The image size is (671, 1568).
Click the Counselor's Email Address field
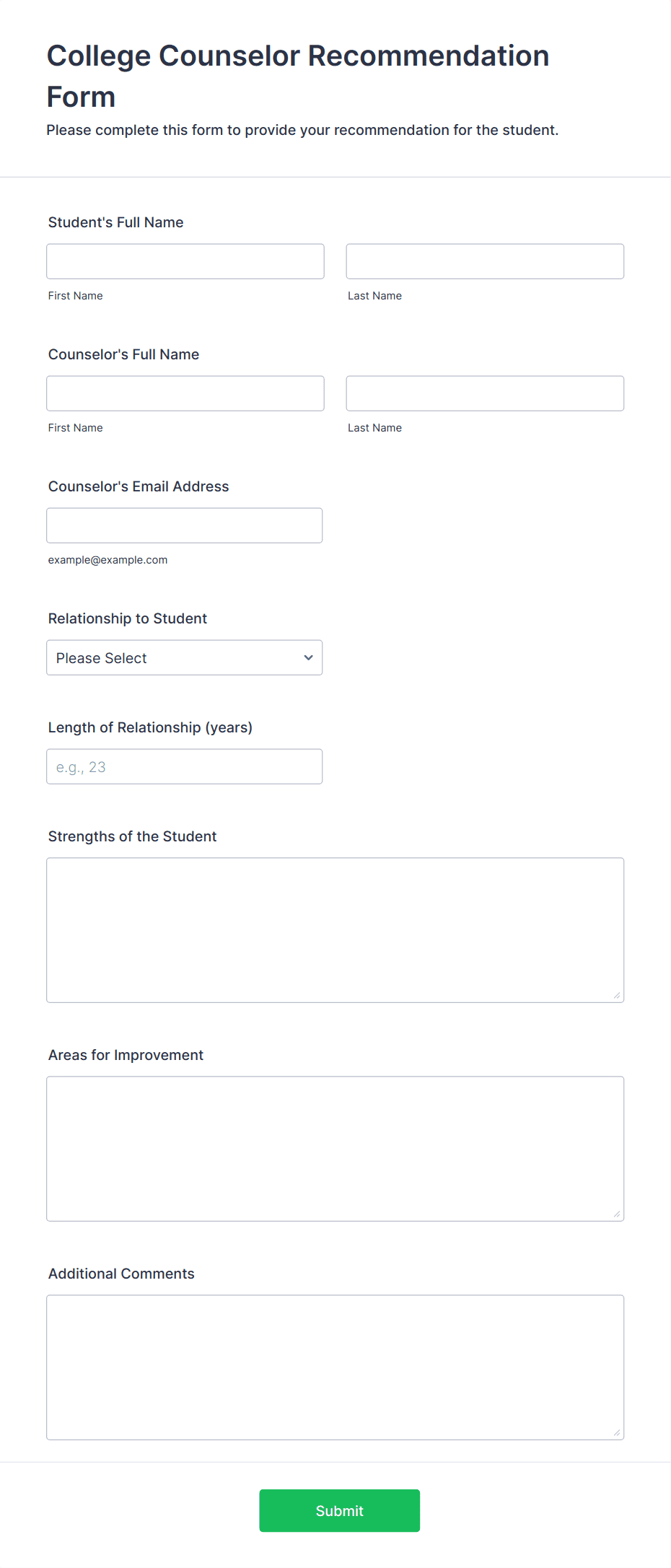click(x=185, y=525)
